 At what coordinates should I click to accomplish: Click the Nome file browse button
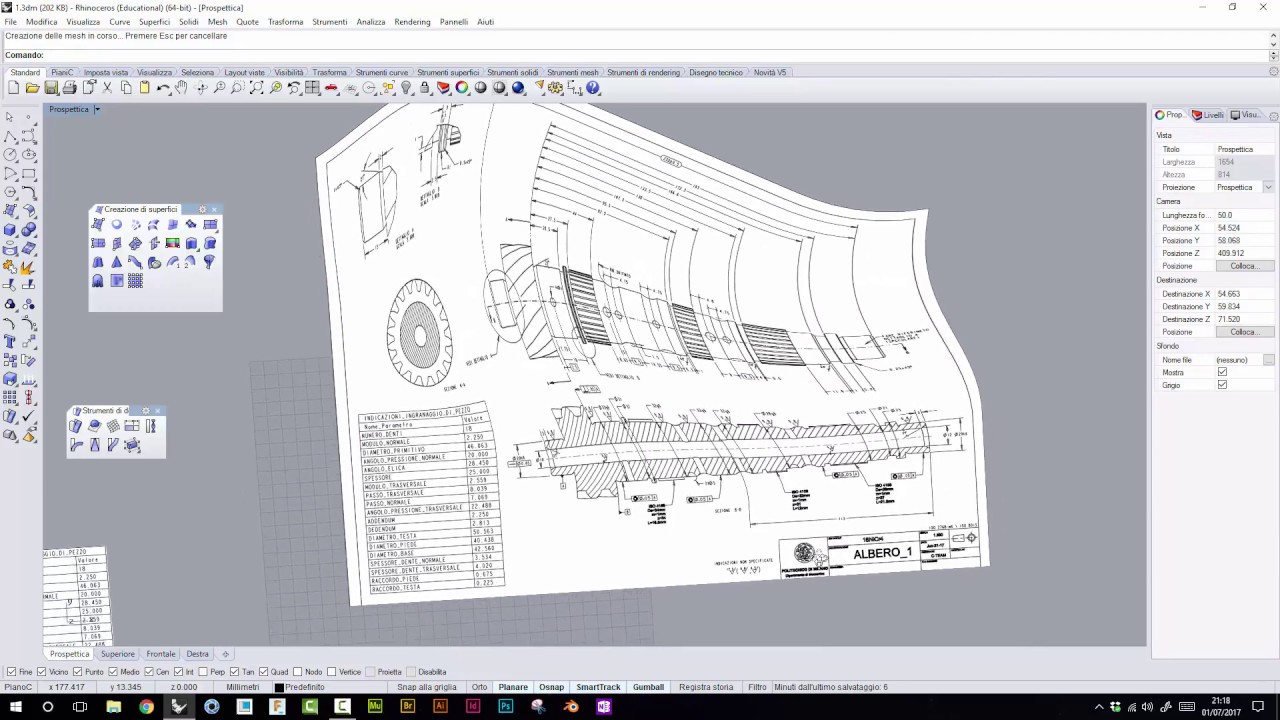point(1268,359)
